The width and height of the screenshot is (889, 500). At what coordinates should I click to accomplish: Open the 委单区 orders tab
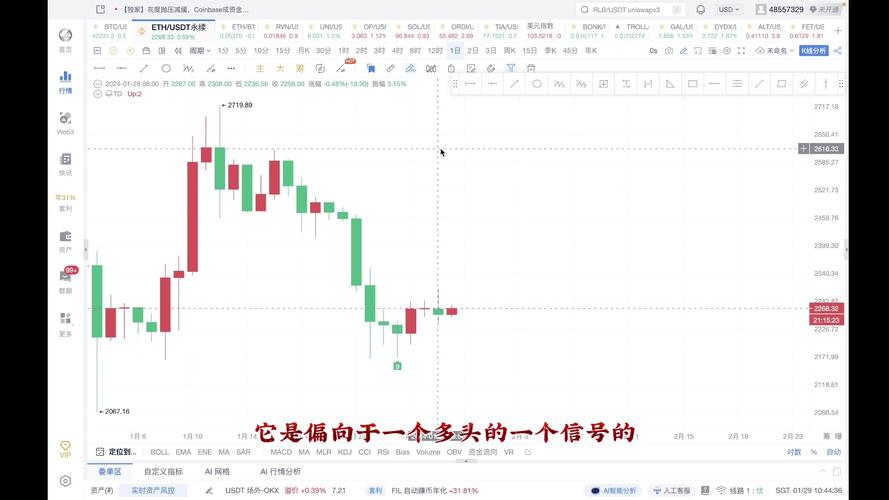[x=110, y=471]
